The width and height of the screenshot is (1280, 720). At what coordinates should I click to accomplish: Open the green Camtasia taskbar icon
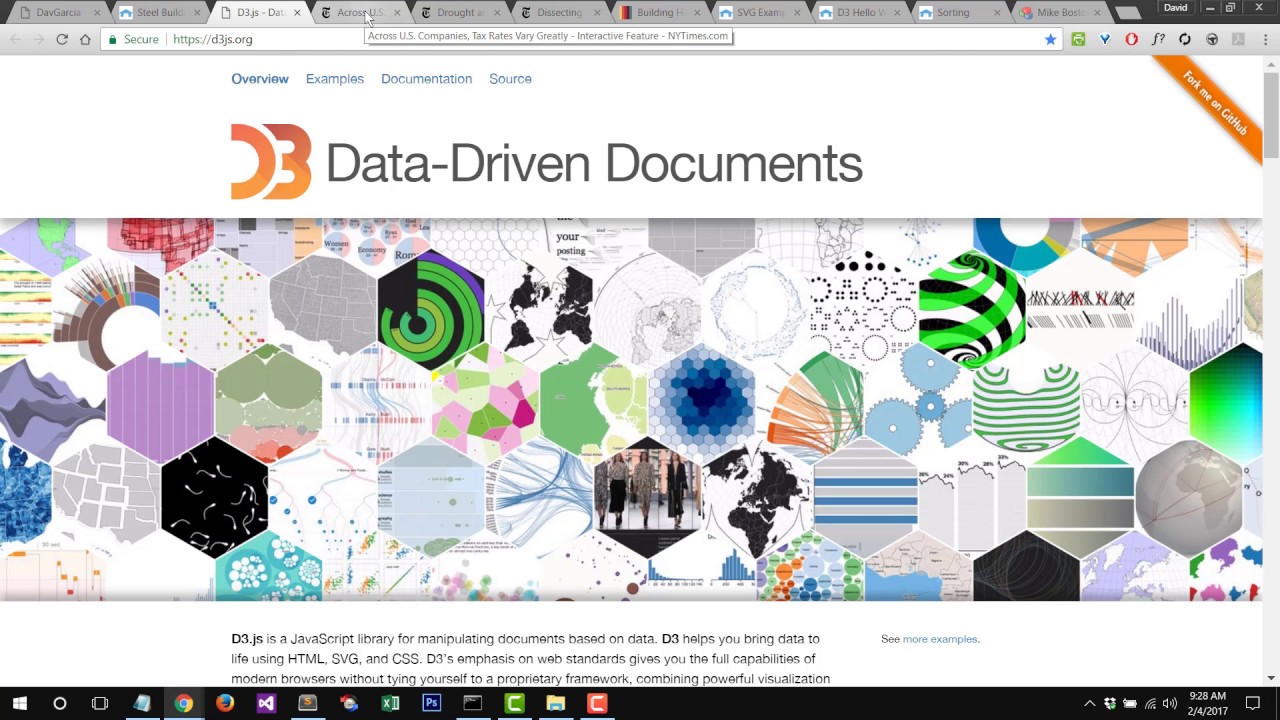coord(514,703)
